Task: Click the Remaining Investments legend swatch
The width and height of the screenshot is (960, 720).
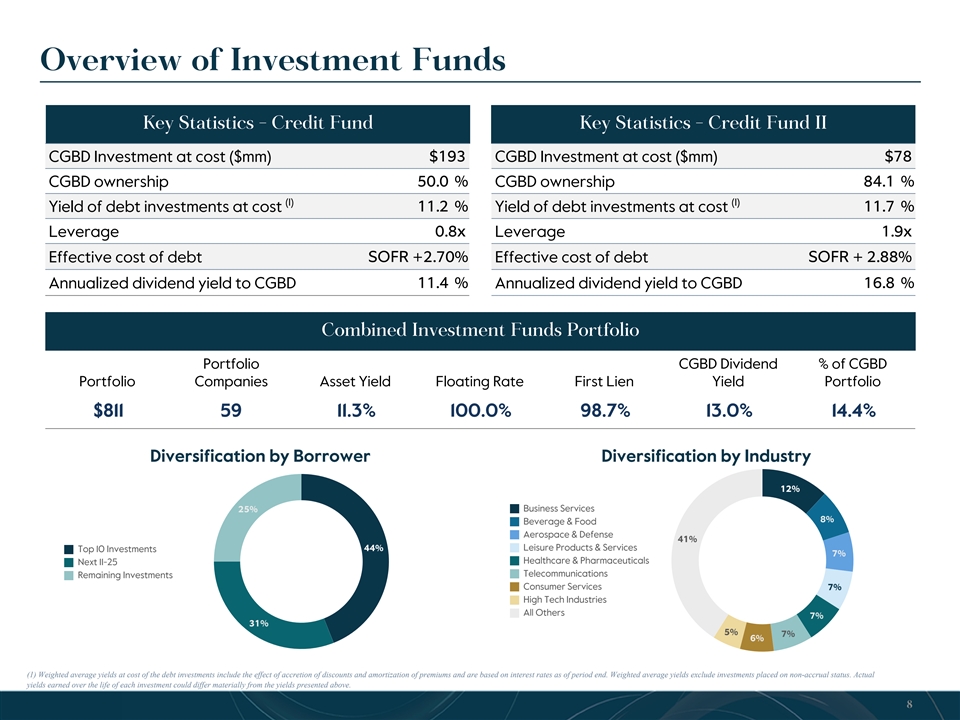Action: (69, 575)
